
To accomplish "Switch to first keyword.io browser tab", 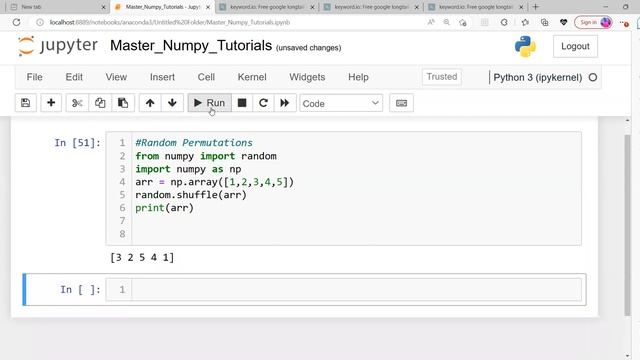I will click(267, 7).
